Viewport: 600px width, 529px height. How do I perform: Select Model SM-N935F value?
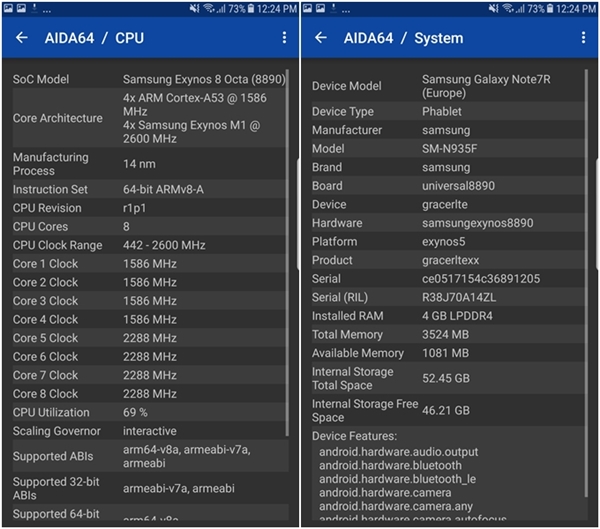click(450, 149)
